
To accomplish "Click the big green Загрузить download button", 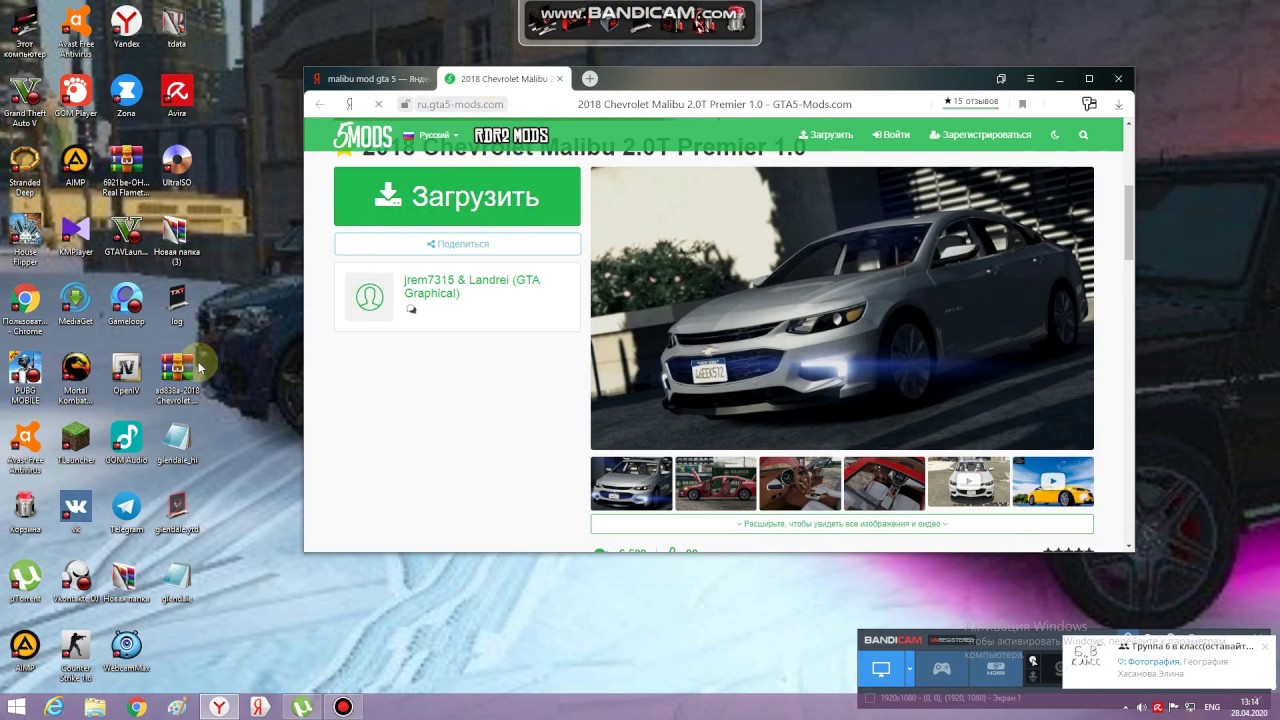I will tap(457, 196).
